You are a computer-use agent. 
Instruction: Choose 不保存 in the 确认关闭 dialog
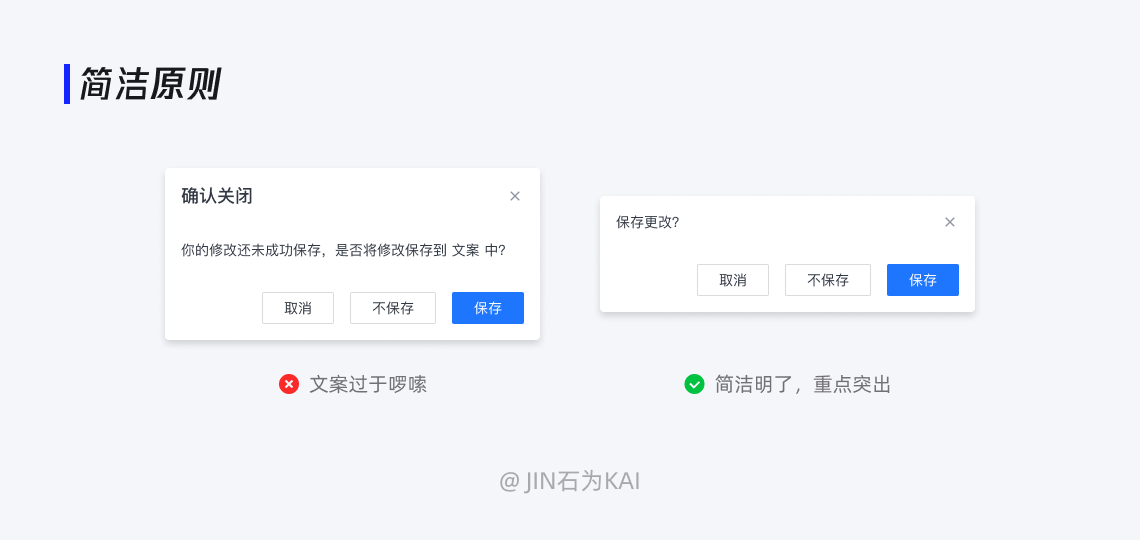(x=393, y=308)
